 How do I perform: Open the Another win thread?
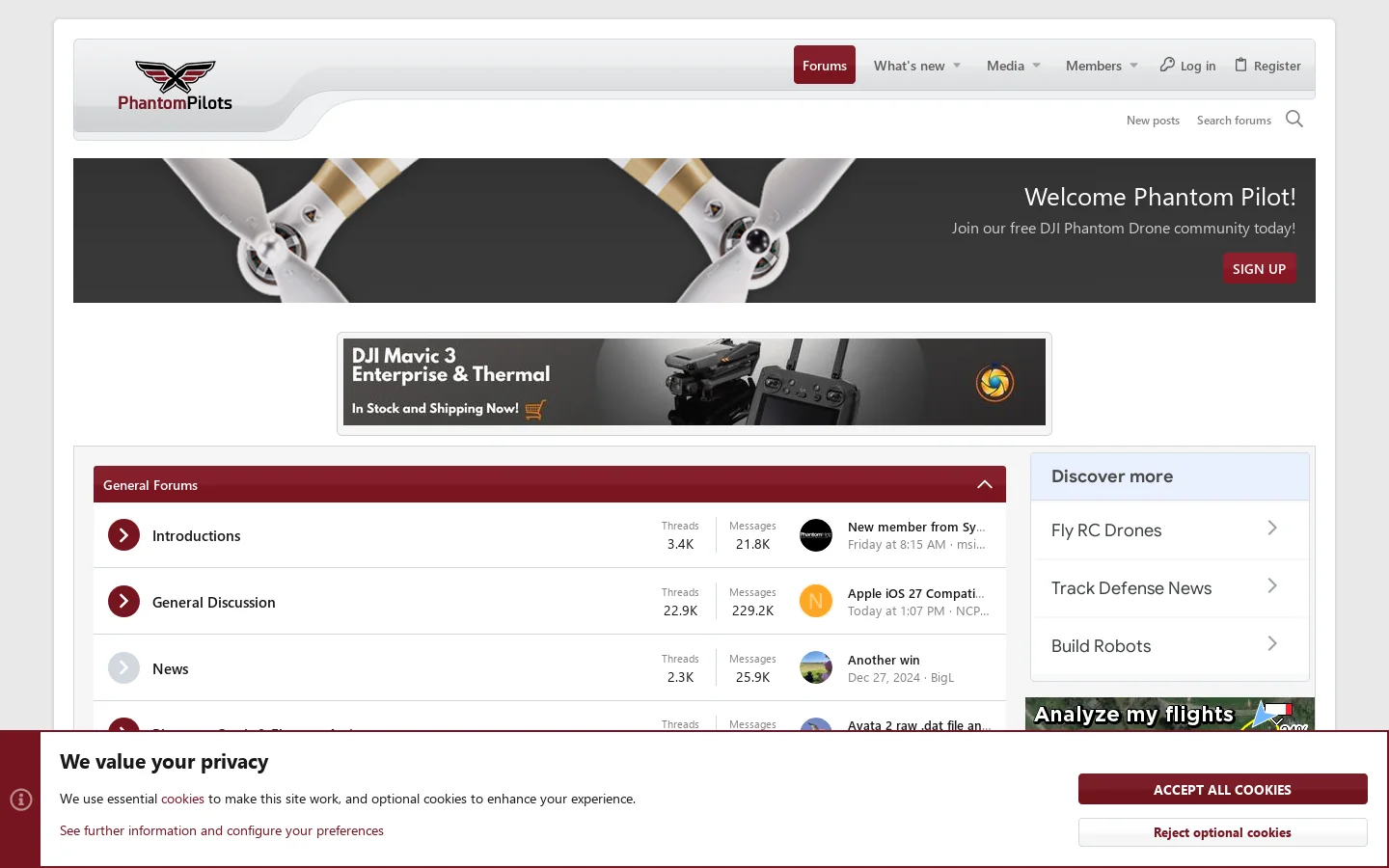[884, 660]
